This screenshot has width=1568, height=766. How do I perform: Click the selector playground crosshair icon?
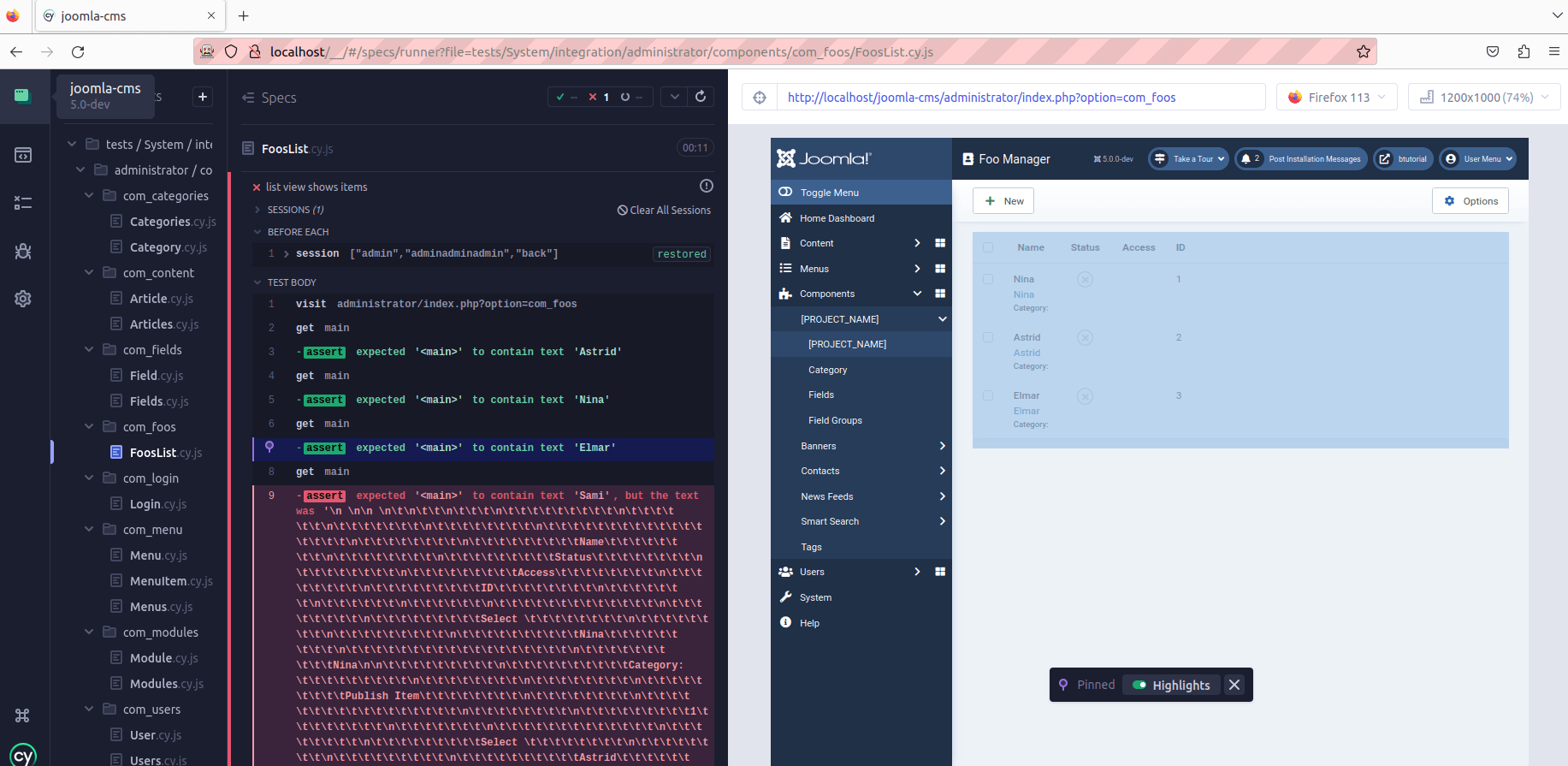pyautogui.click(x=760, y=98)
